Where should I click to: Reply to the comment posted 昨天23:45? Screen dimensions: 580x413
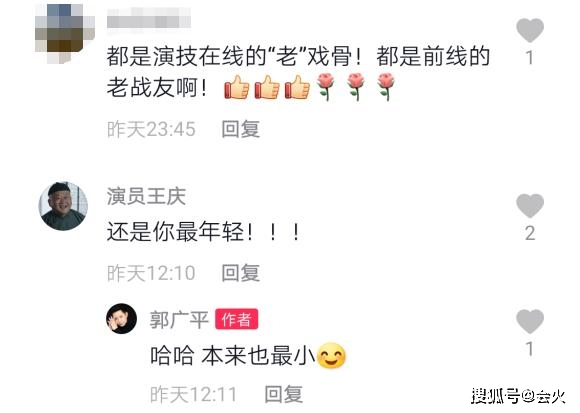240,129
